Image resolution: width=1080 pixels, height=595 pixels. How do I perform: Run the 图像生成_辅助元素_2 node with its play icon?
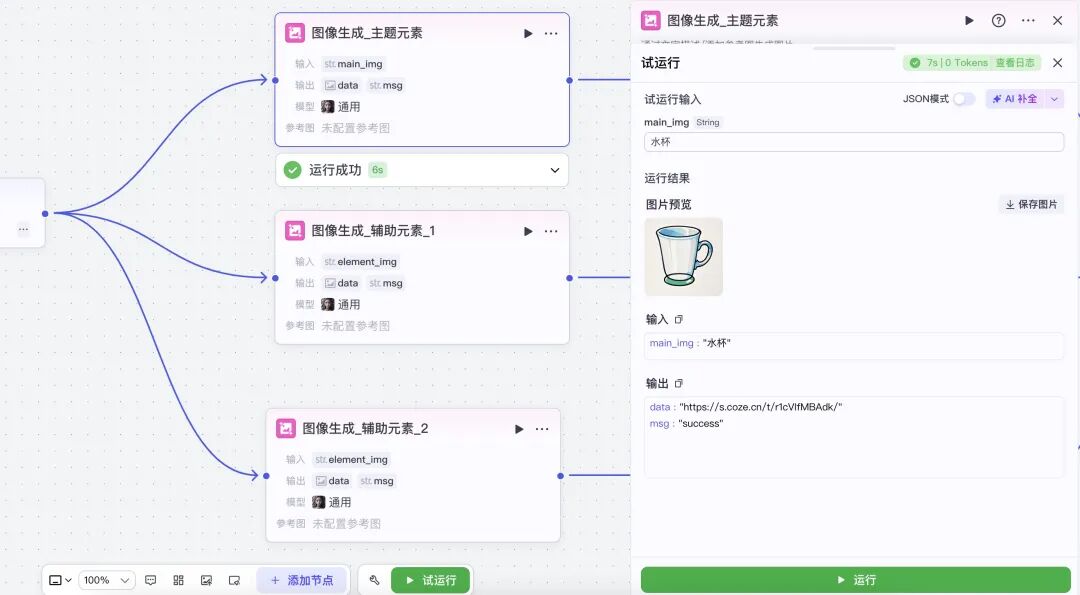519,429
